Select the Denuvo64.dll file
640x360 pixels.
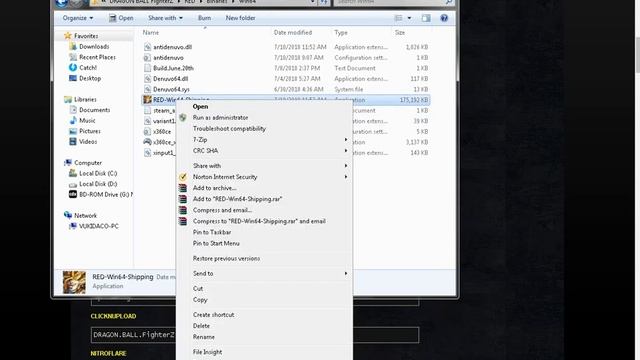[170, 79]
